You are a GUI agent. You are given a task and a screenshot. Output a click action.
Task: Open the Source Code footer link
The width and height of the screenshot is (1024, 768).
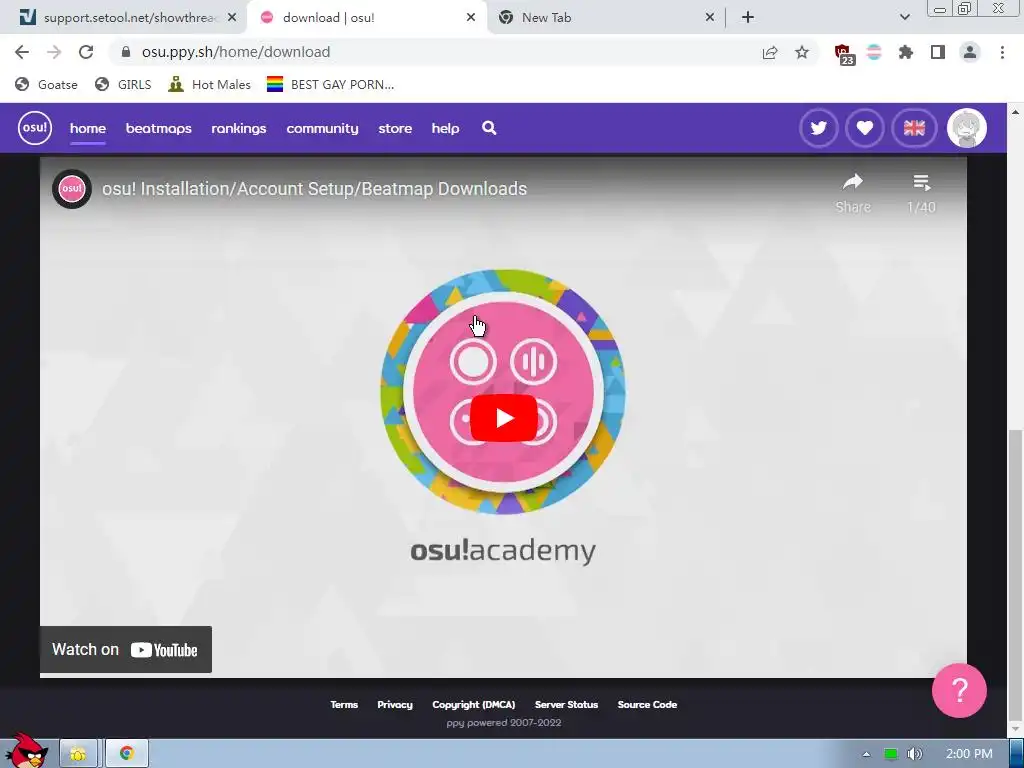coord(647,705)
